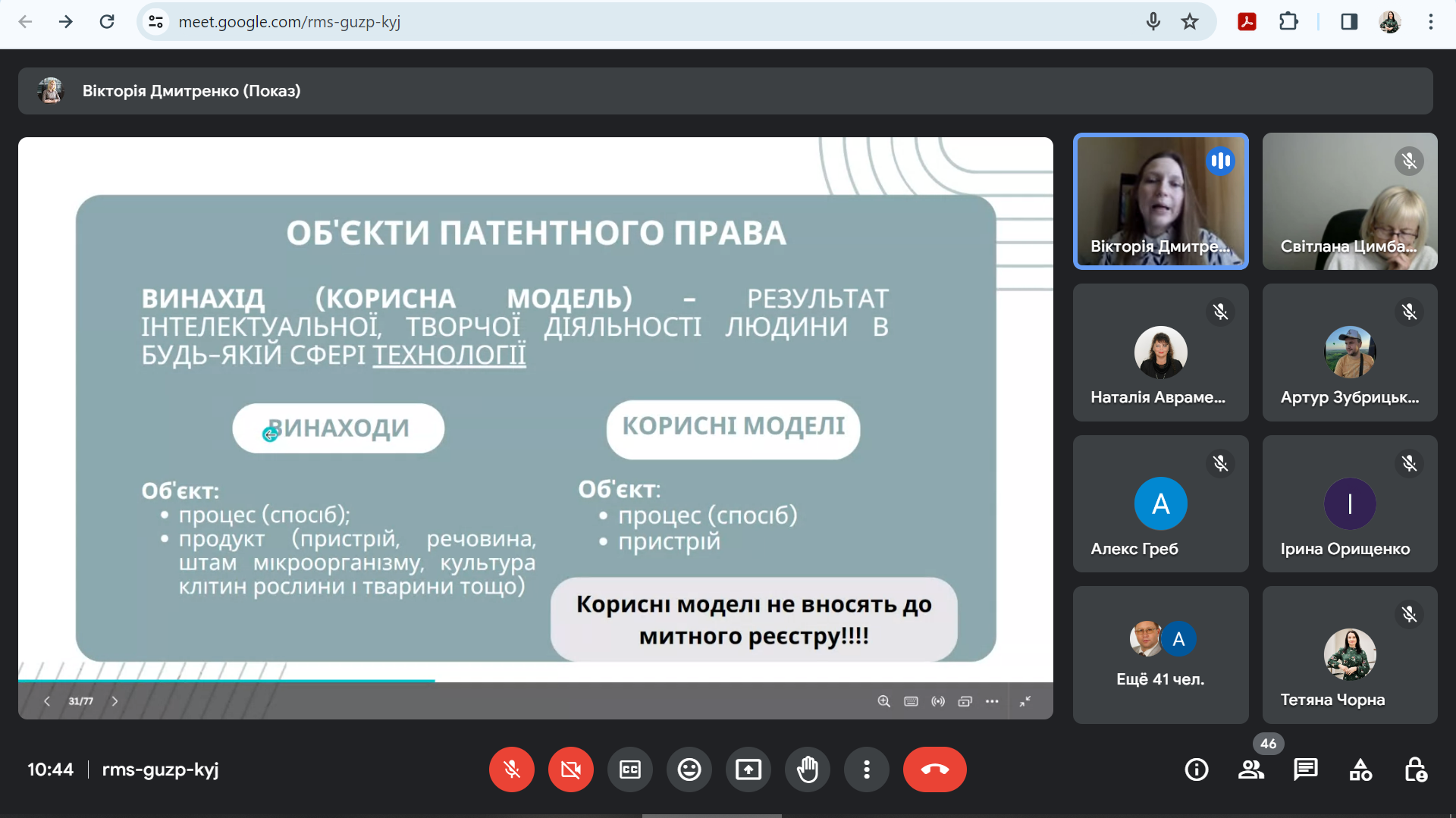Click the ТЕХНОЛОГІЇ underlined link on slide
Screen dimensions: 1456x818
coord(449,355)
